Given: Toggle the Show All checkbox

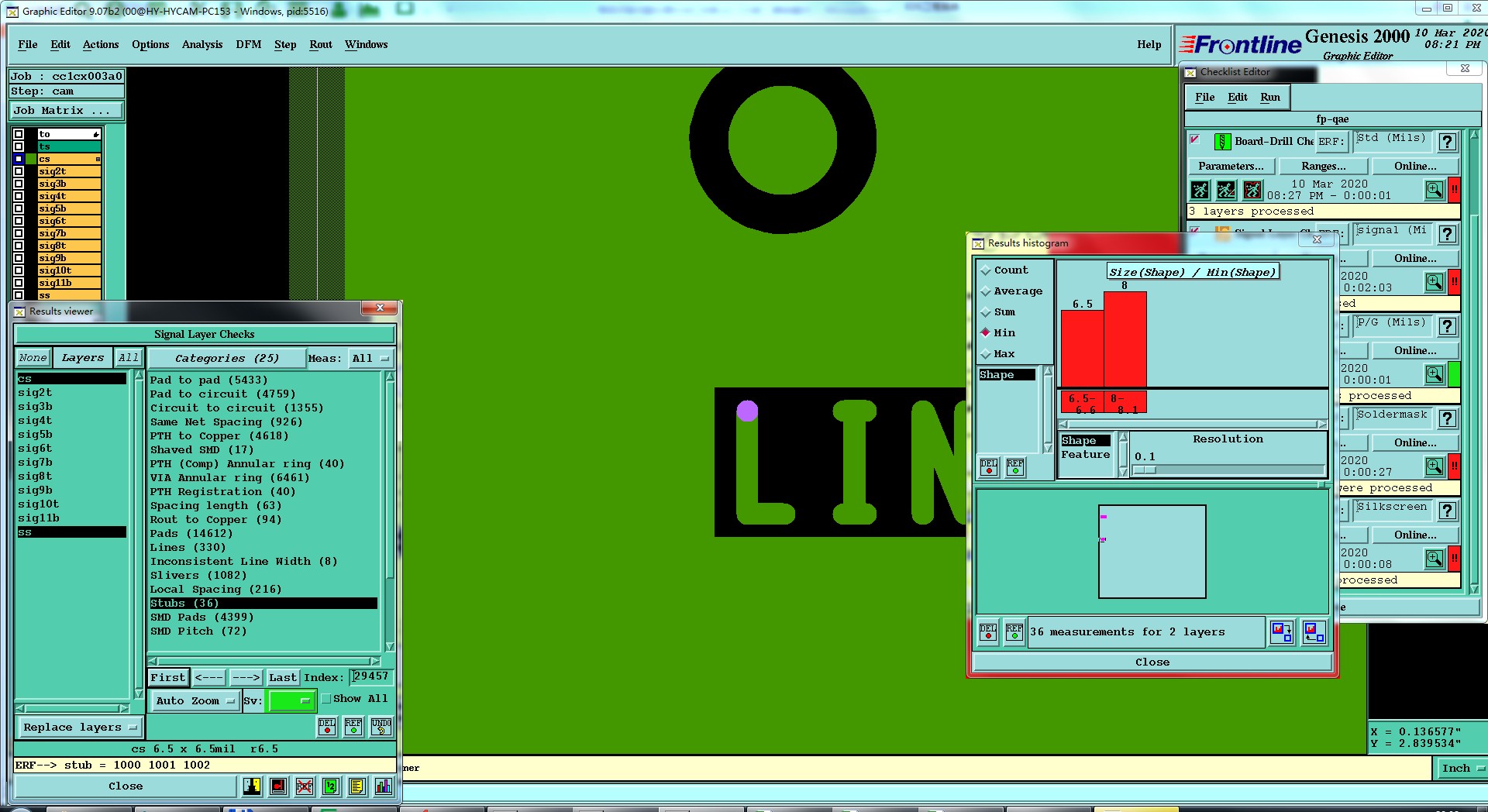Looking at the screenshot, I should [326, 699].
